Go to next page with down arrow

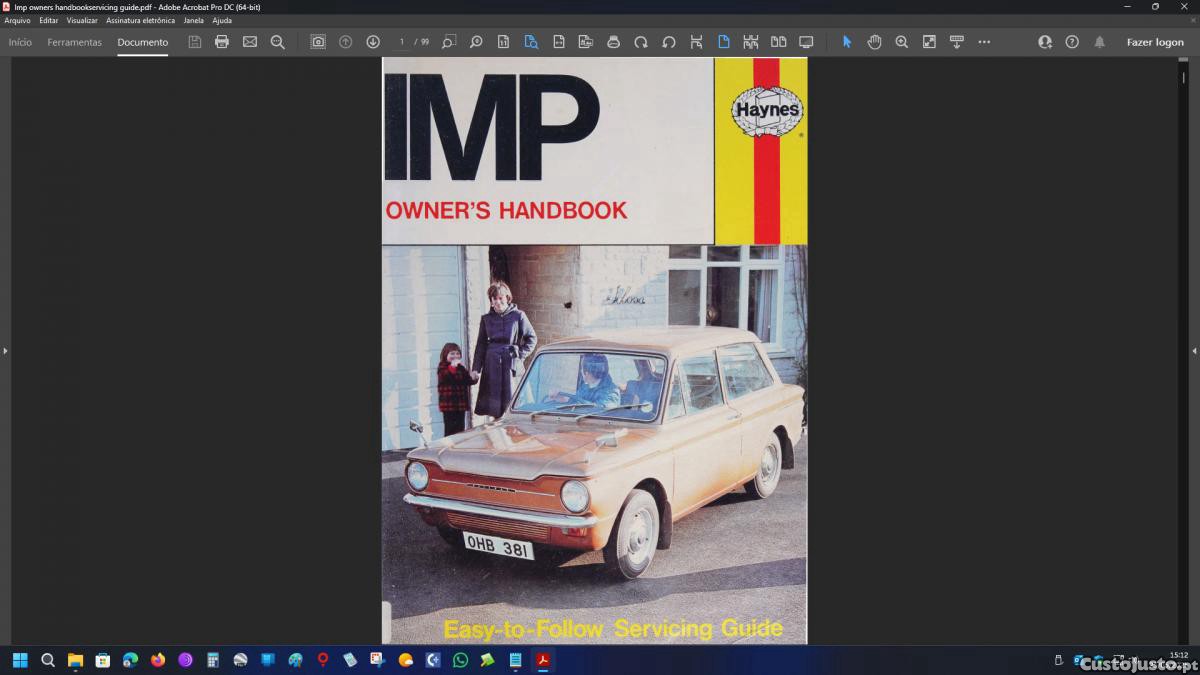[373, 42]
